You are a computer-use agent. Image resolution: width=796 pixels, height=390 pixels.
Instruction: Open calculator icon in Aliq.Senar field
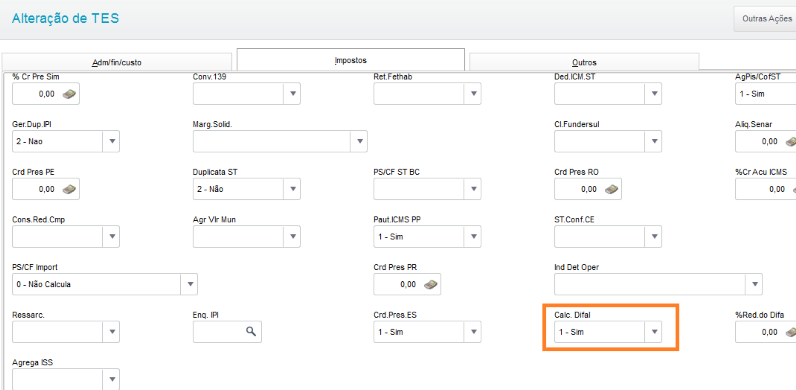point(790,142)
